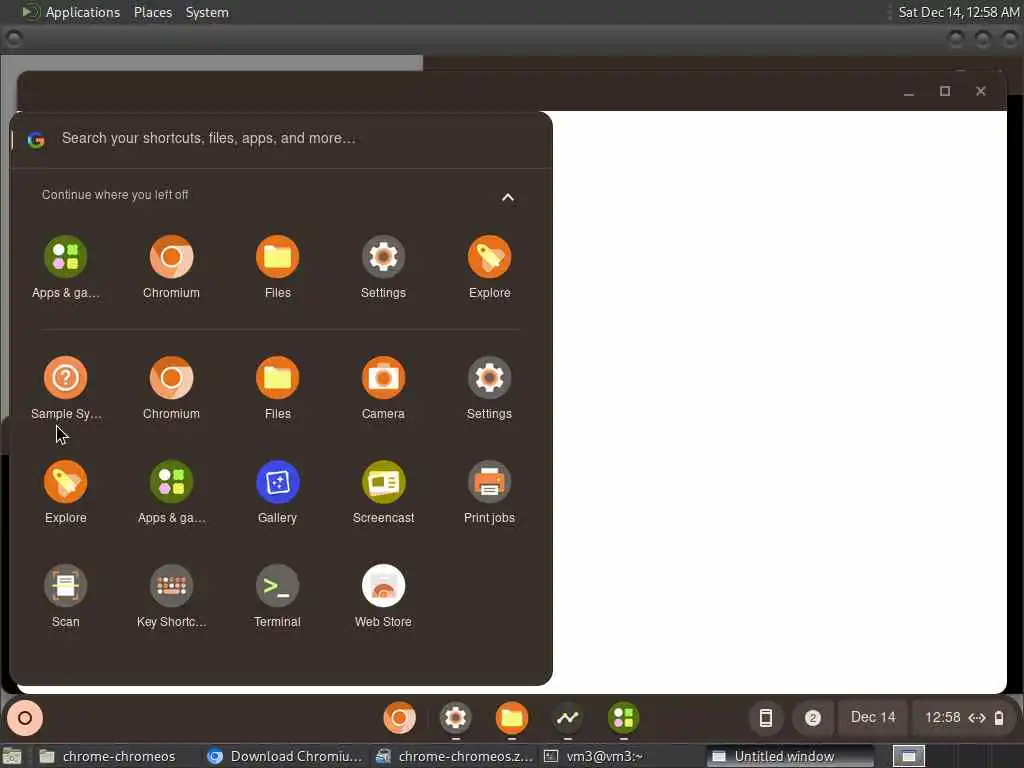Open the Places menu
This screenshot has height=768, width=1024.
(153, 12)
